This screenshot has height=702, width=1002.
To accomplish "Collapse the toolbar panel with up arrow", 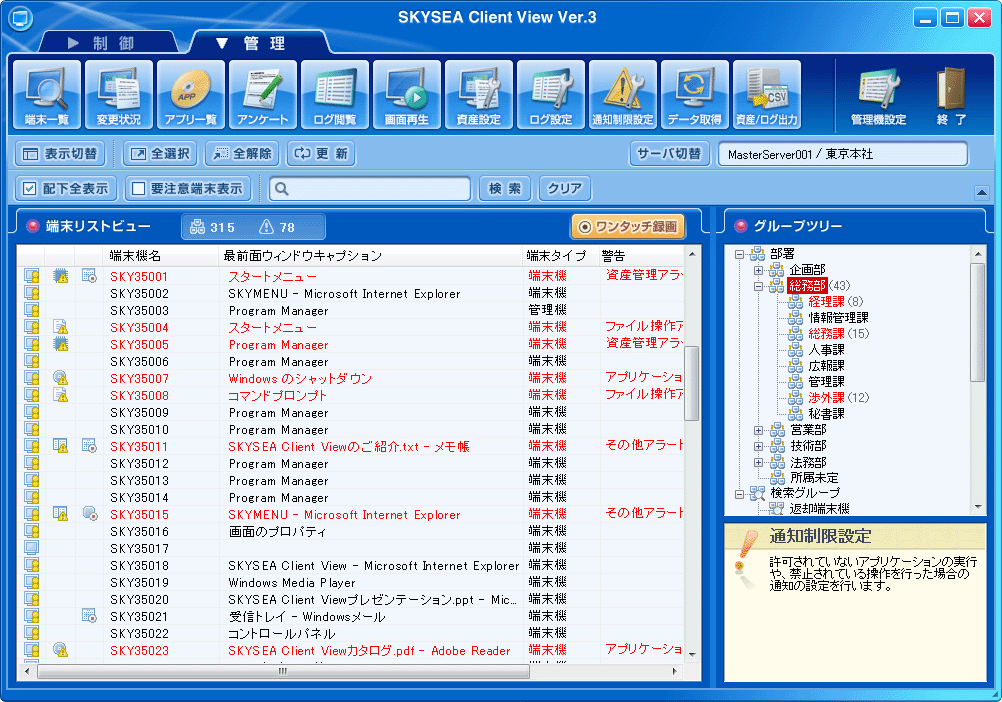I will tap(982, 192).
